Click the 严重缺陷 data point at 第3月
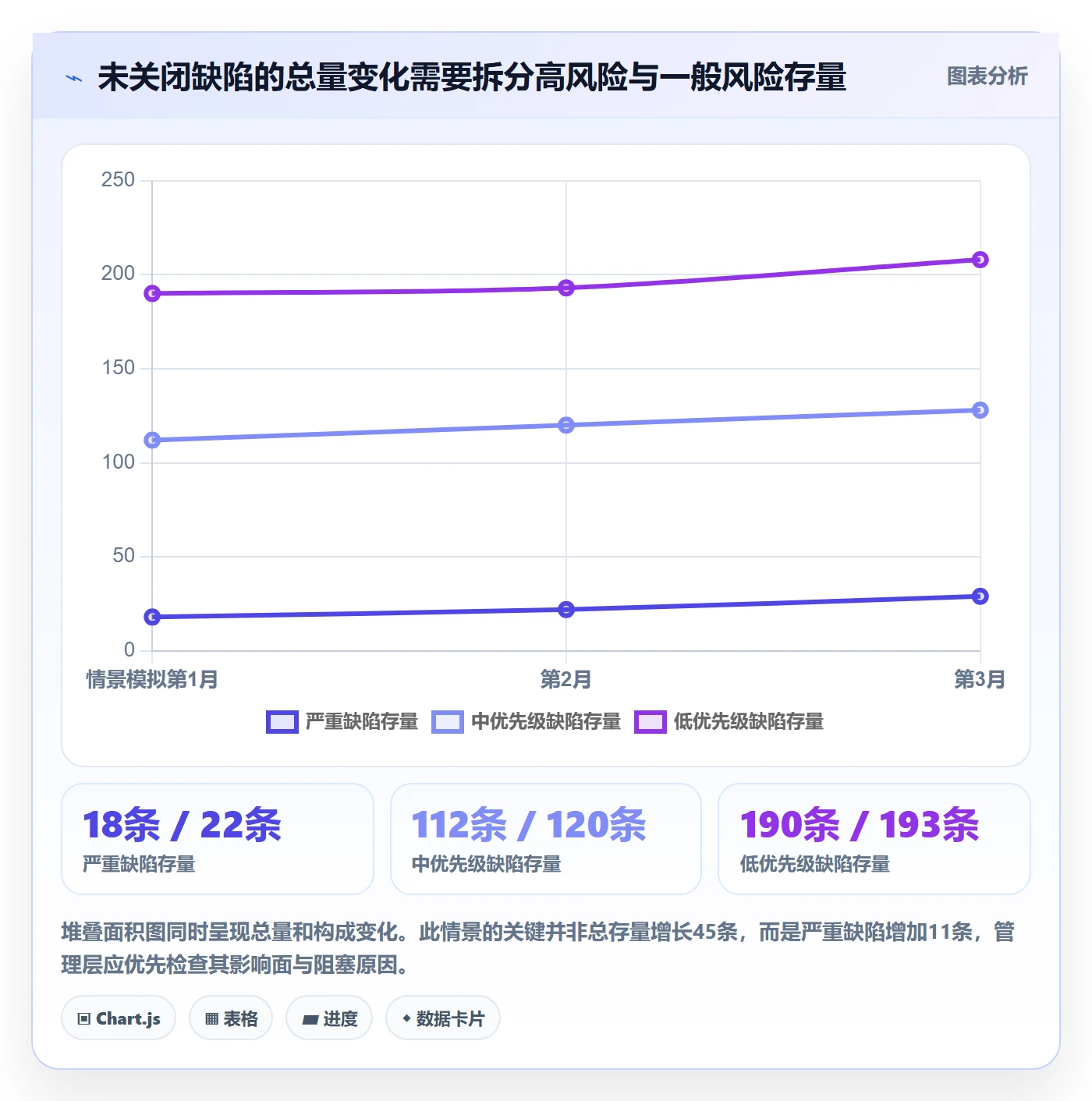The height and width of the screenshot is (1101, 1092). pyautogui.click(x=980, y=597)
